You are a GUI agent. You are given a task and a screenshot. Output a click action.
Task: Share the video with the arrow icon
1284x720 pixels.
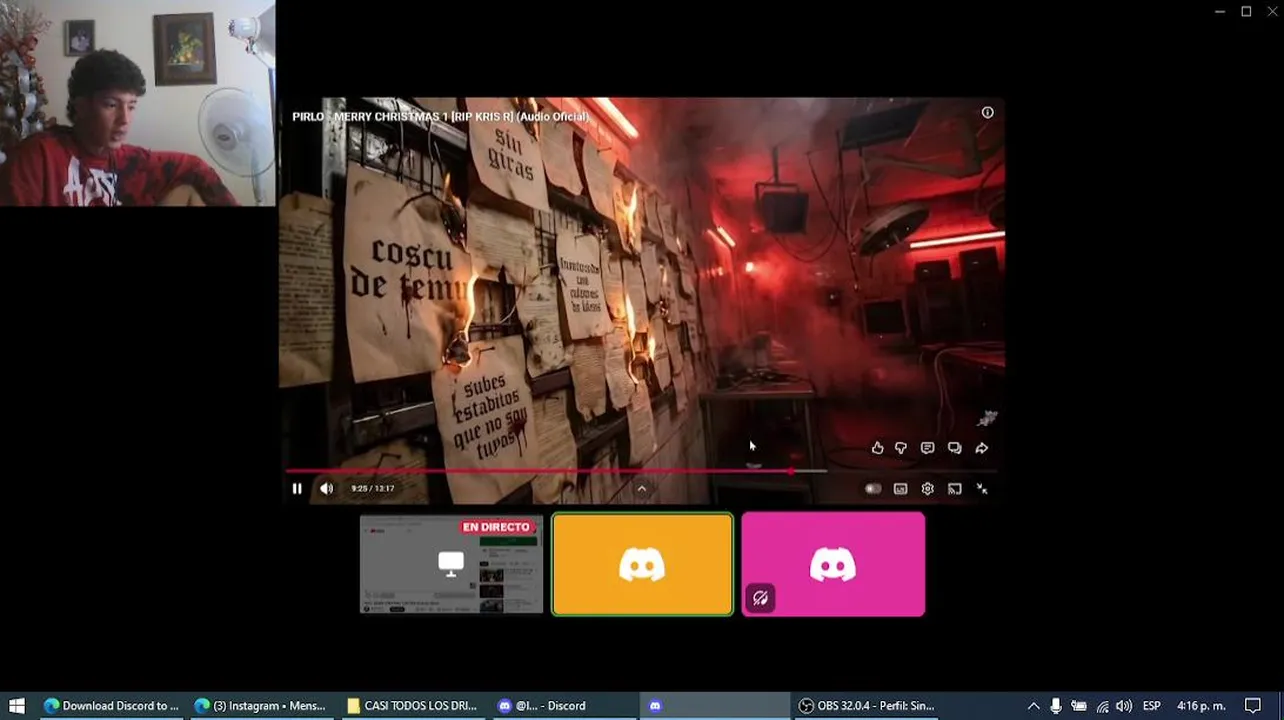[982, 448]
